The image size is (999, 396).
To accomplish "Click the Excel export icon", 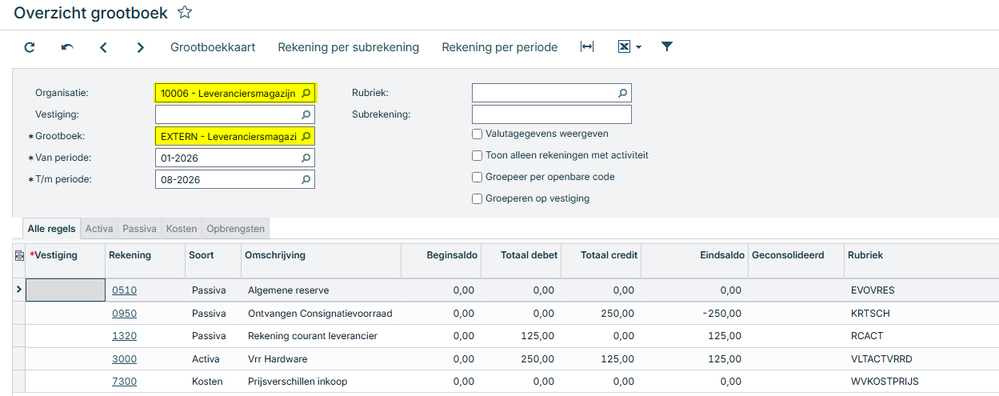I will (x=624, y=47).
